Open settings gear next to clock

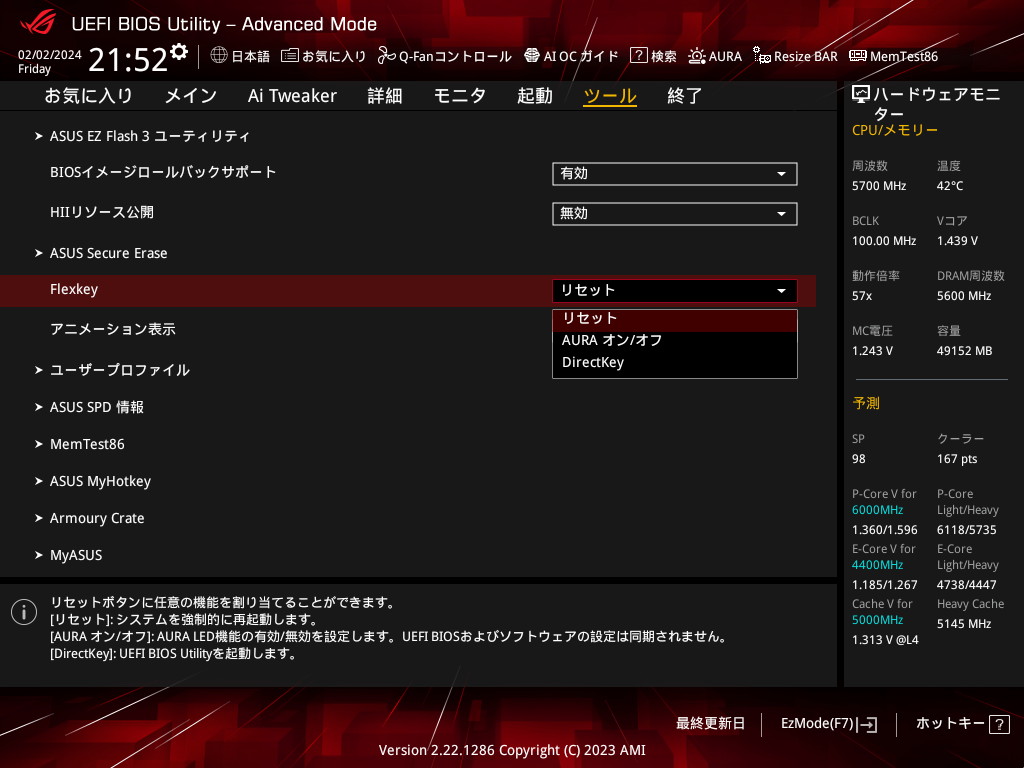(179, 52)
